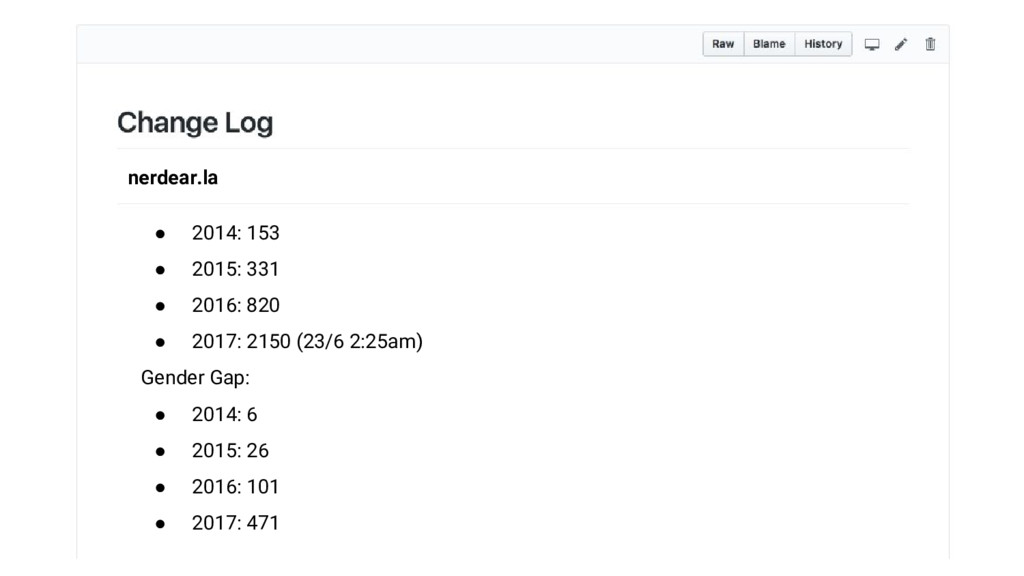Click the bullet beside "2016: 820"
The image size is (1024, 576).
pos(160,306)
